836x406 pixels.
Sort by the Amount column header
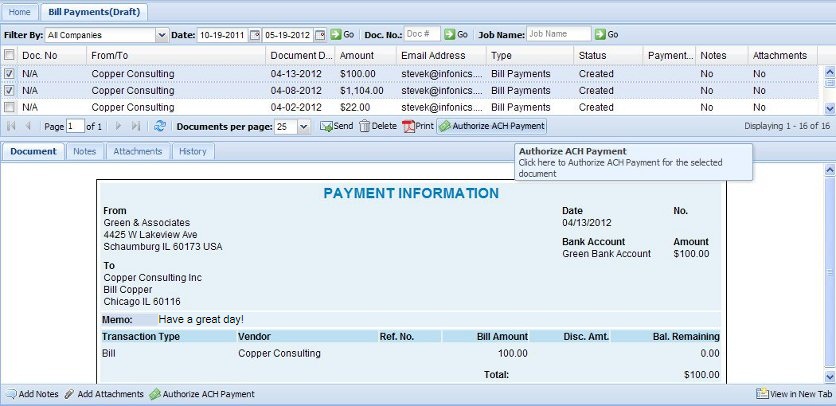tap(364, 55)
